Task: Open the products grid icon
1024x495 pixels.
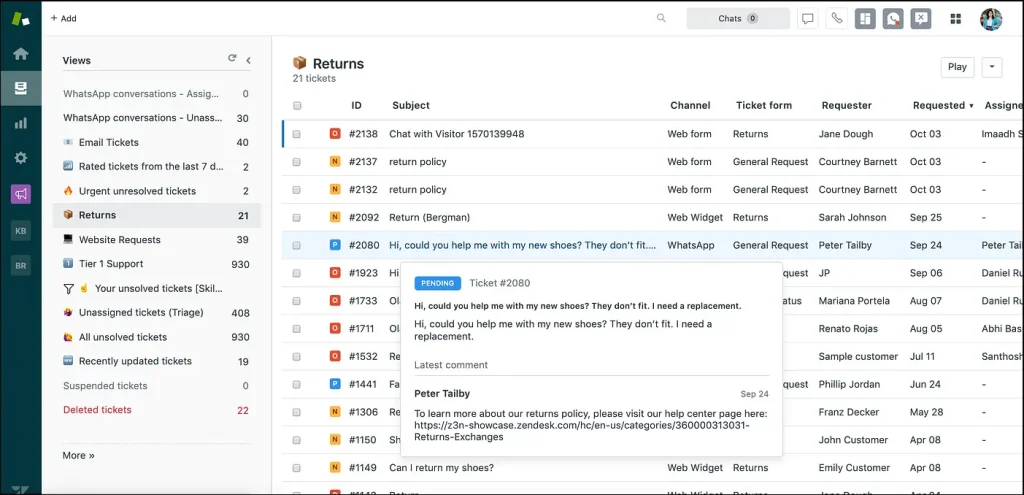Action: pyautogui.click(x=955, y=18)
